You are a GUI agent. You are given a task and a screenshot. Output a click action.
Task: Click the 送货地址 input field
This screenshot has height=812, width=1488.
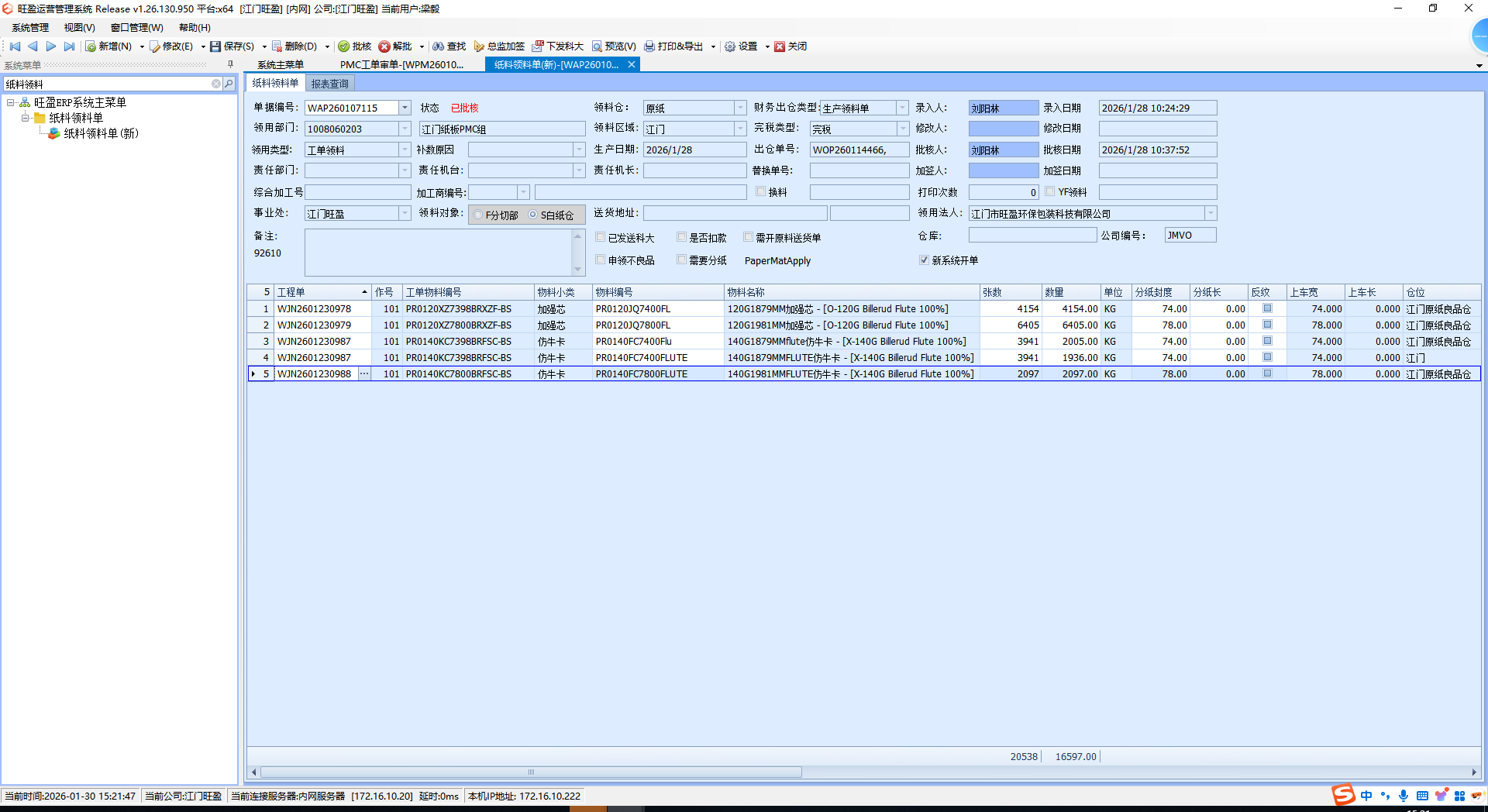tap(735, 213)
